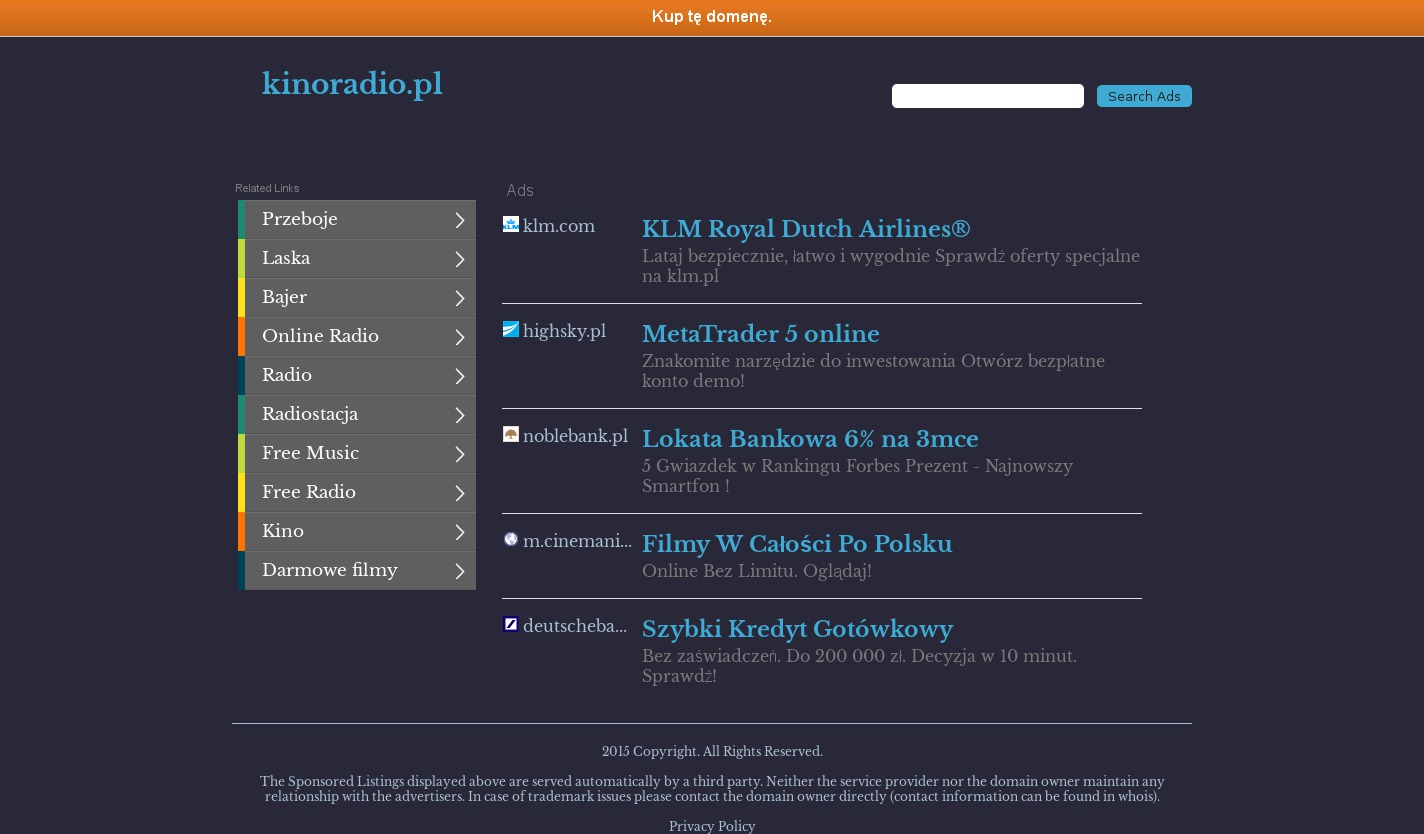Click the kinoradio.pl site title

click(x=352, y=85)
